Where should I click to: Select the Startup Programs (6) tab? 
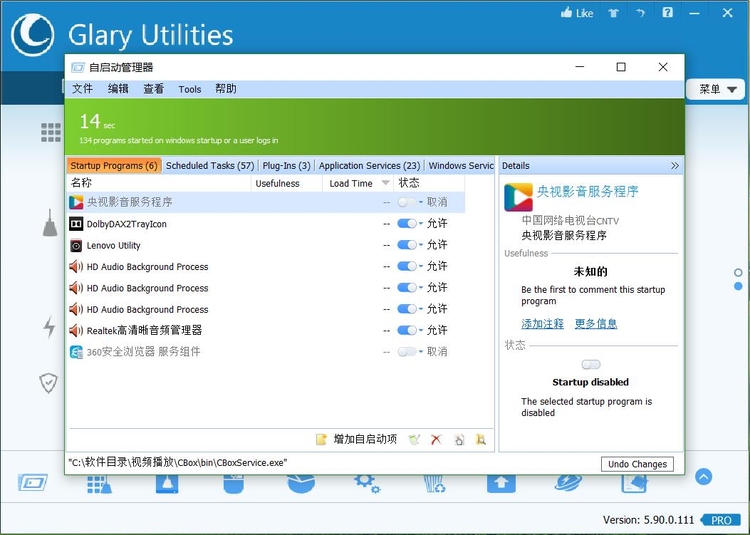tap(114, 166)
